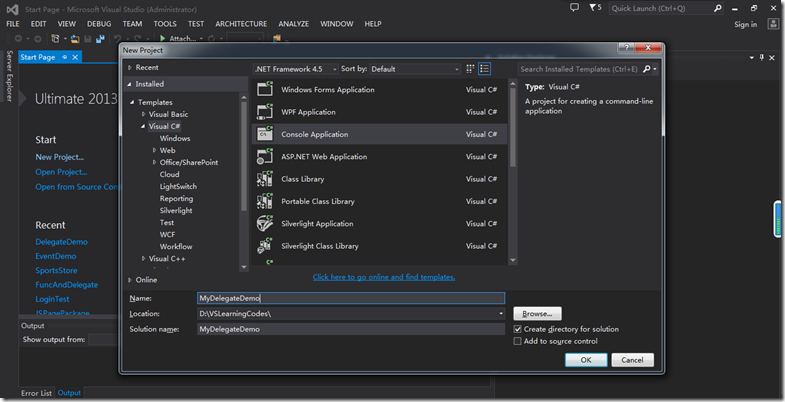
Task: Open the Location path dropdown arrow
Action: (501, 314)
